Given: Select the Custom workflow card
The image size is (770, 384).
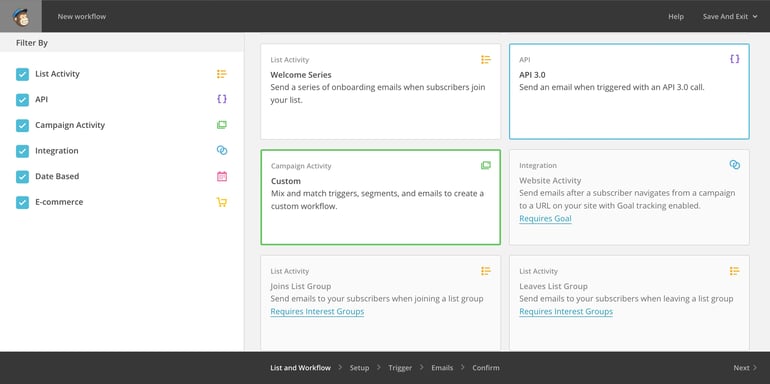Looking at the screenshot, I should pos(381,197).
